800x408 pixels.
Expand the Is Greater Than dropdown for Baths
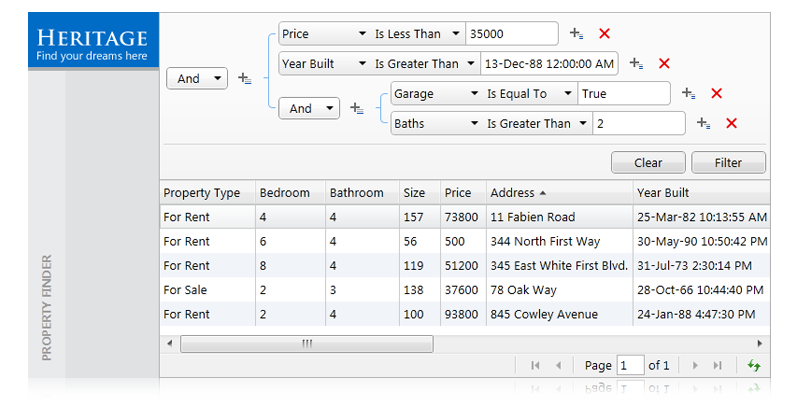537,123
